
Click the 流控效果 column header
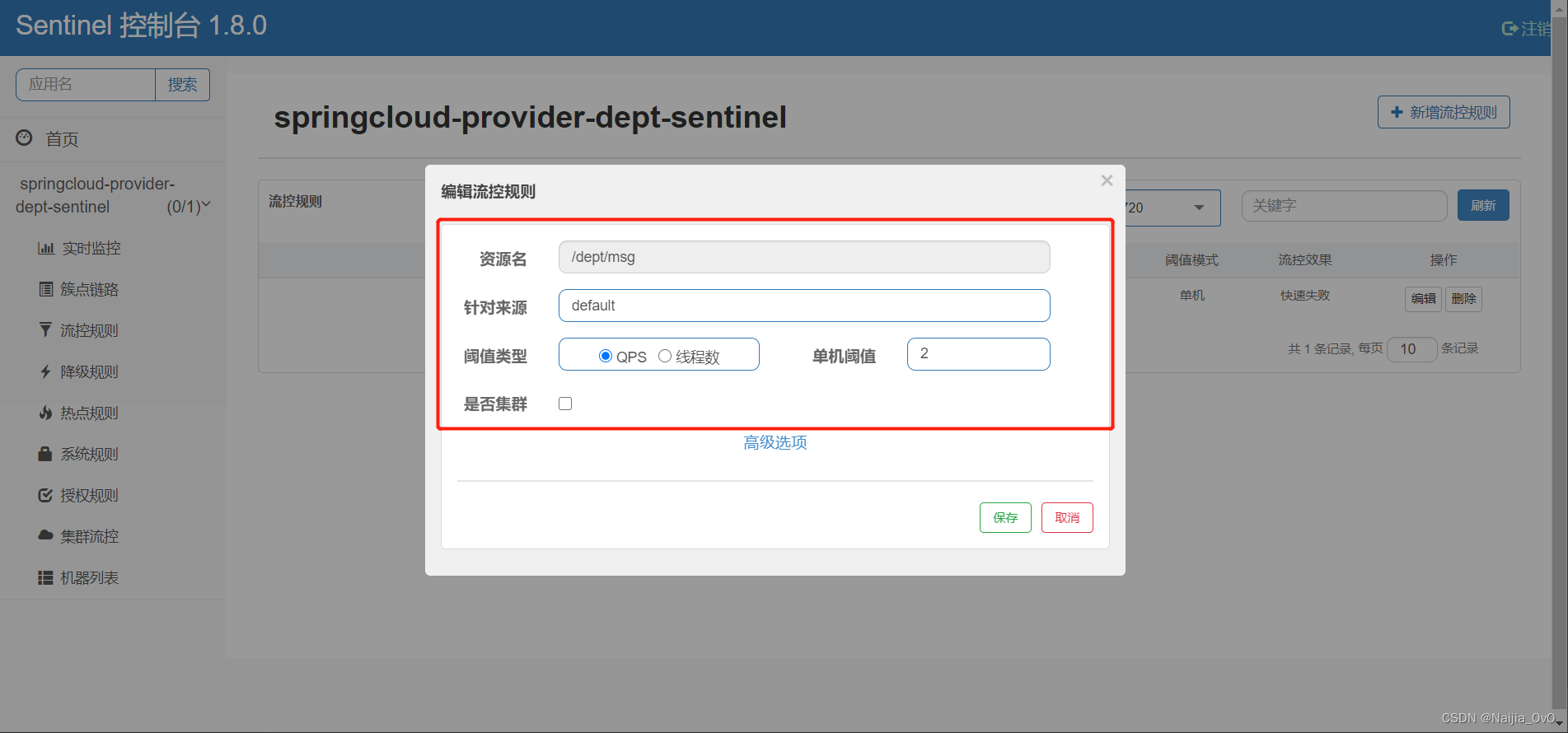1305,260
